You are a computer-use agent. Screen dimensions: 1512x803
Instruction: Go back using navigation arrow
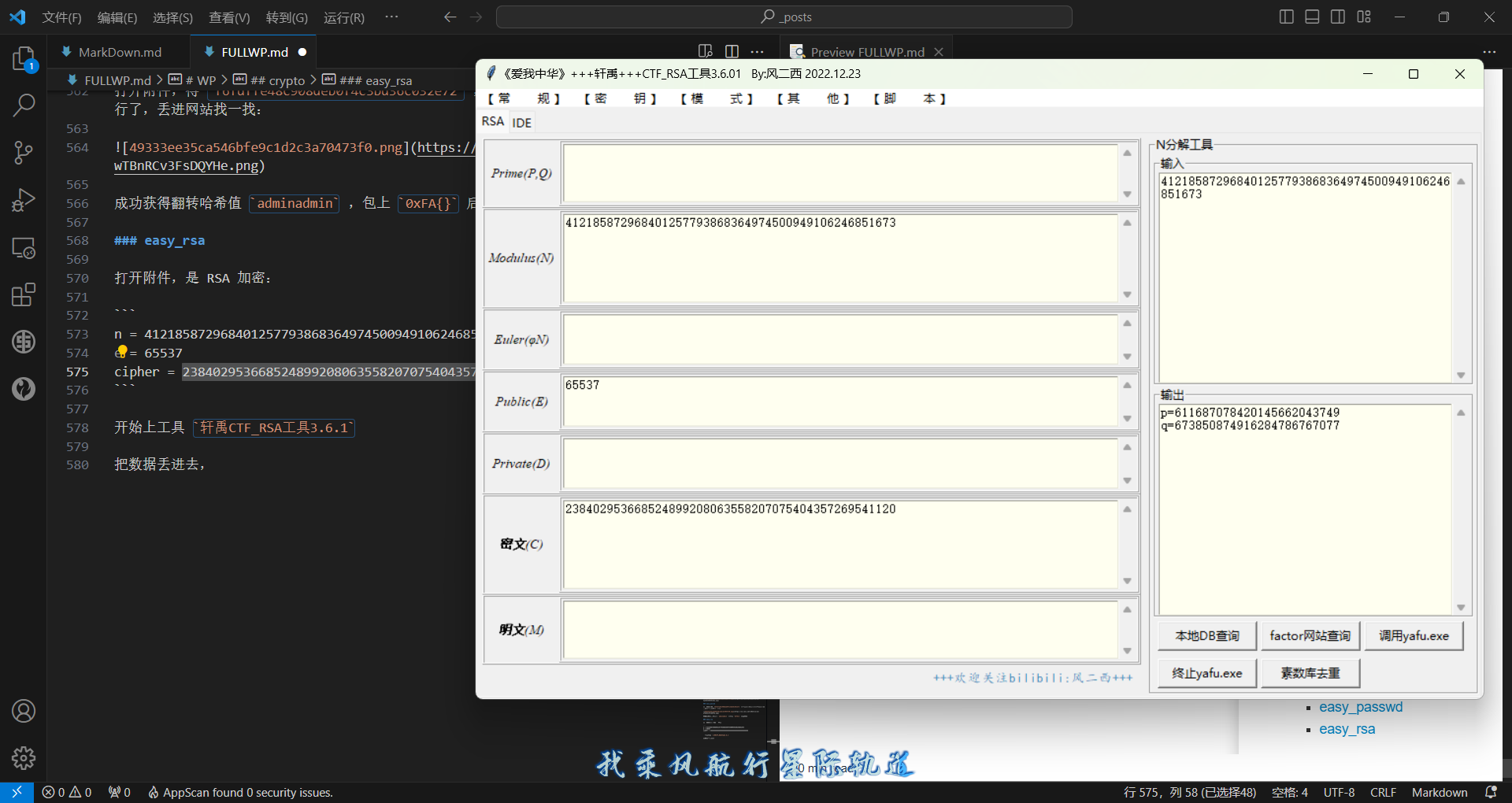click(450, 17)
